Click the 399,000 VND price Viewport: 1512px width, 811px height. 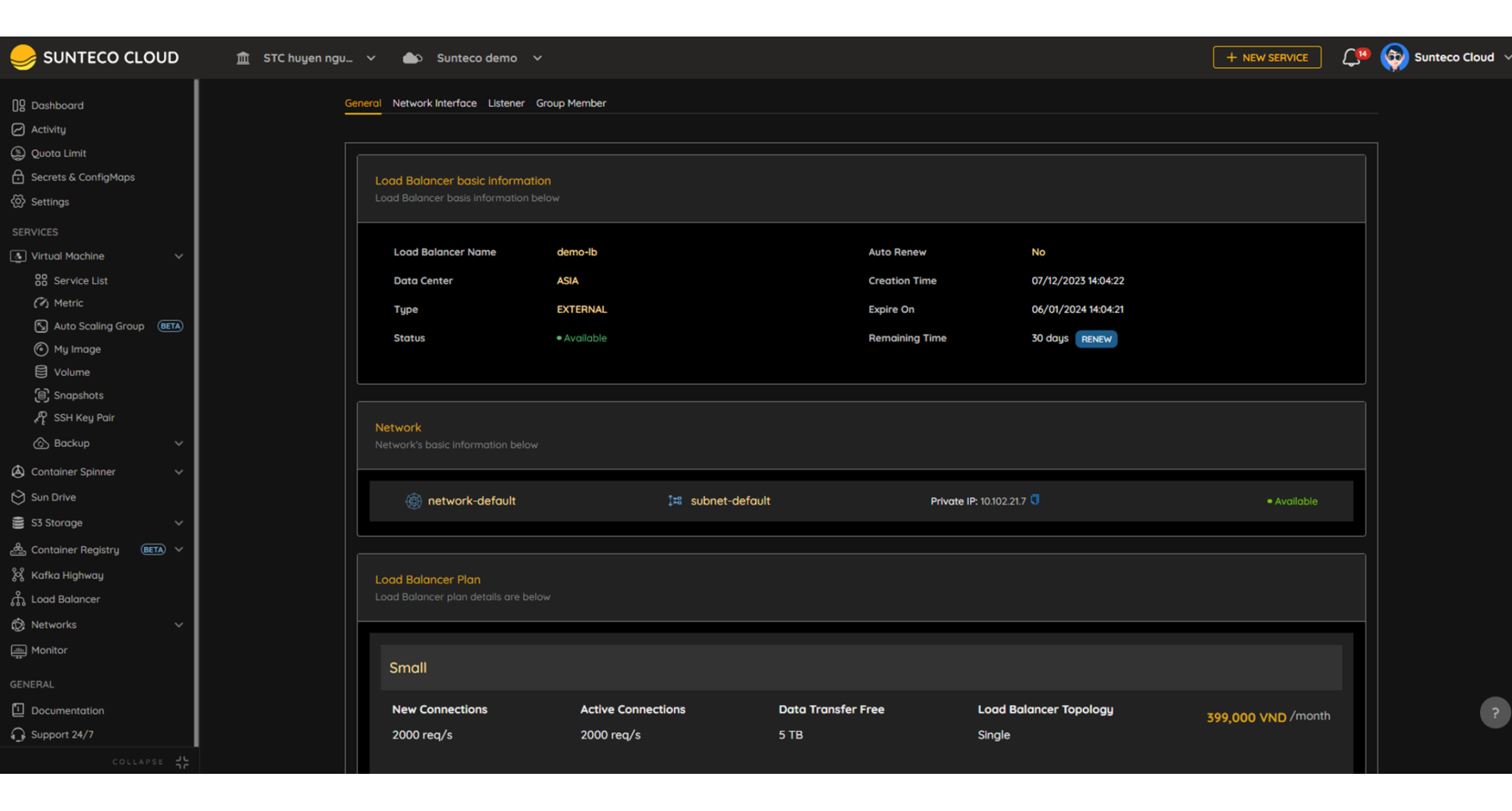coord(1246,717)
